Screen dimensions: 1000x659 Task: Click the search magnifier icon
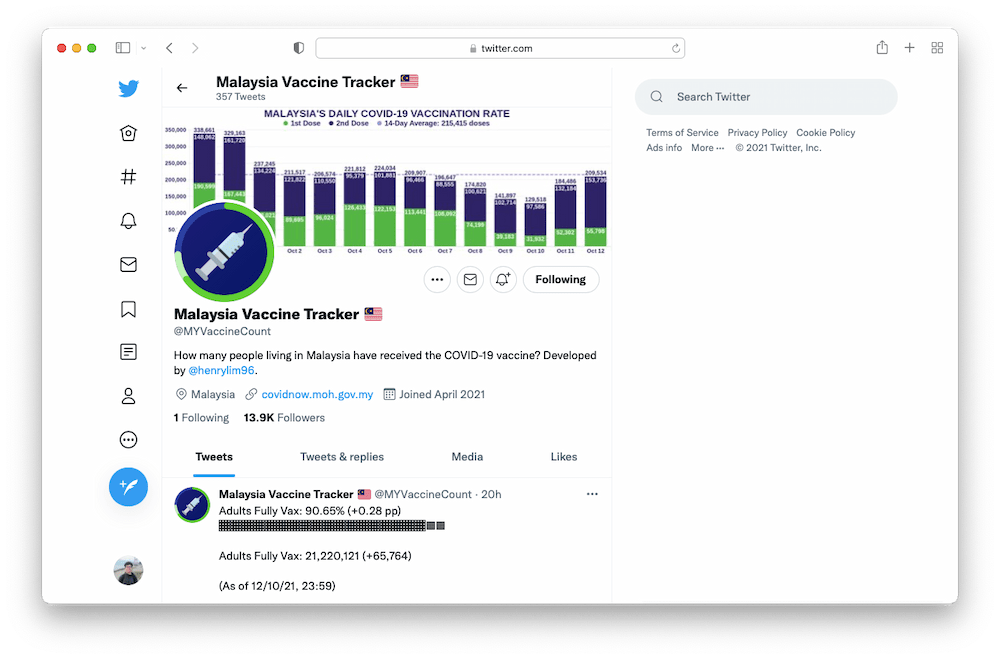pyautogui.click(x=656, y=97)
